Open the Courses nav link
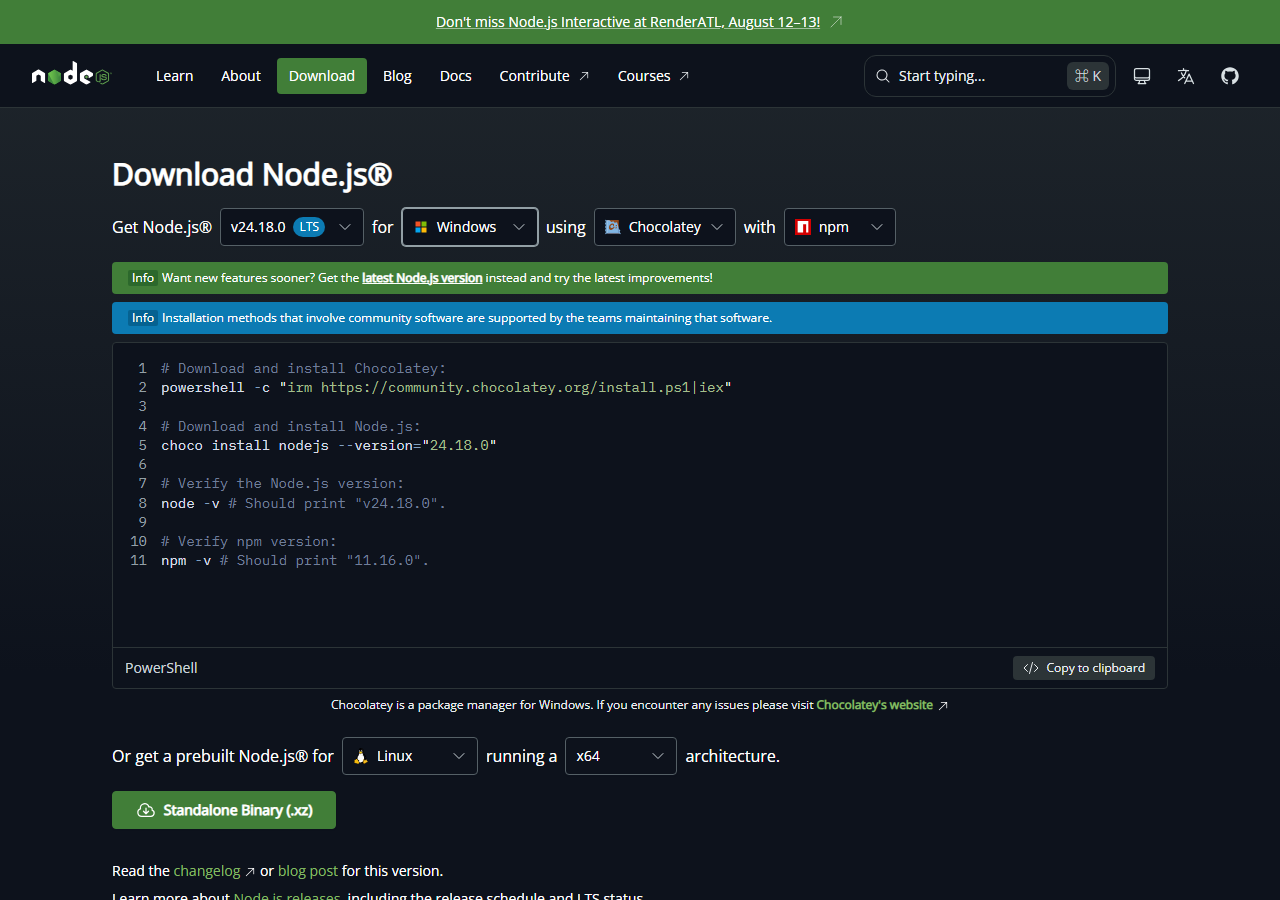The width and height of the screenshot is (1280, 900). point(654,76)
